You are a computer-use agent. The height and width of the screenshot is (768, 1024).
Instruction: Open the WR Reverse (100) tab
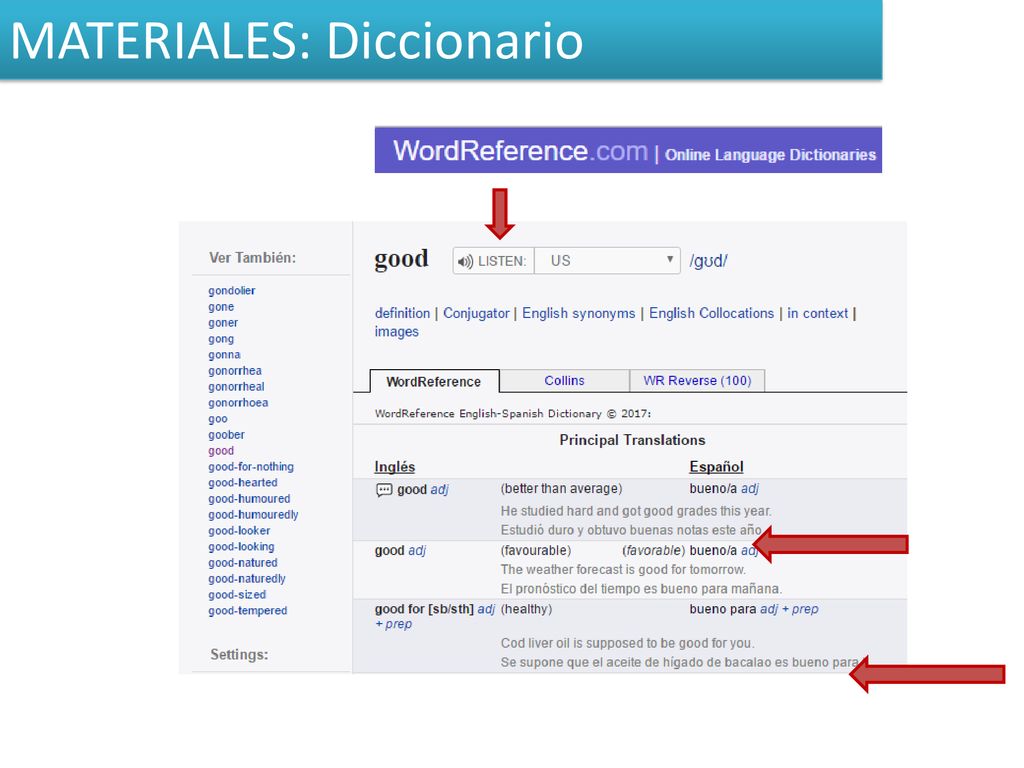697,381
